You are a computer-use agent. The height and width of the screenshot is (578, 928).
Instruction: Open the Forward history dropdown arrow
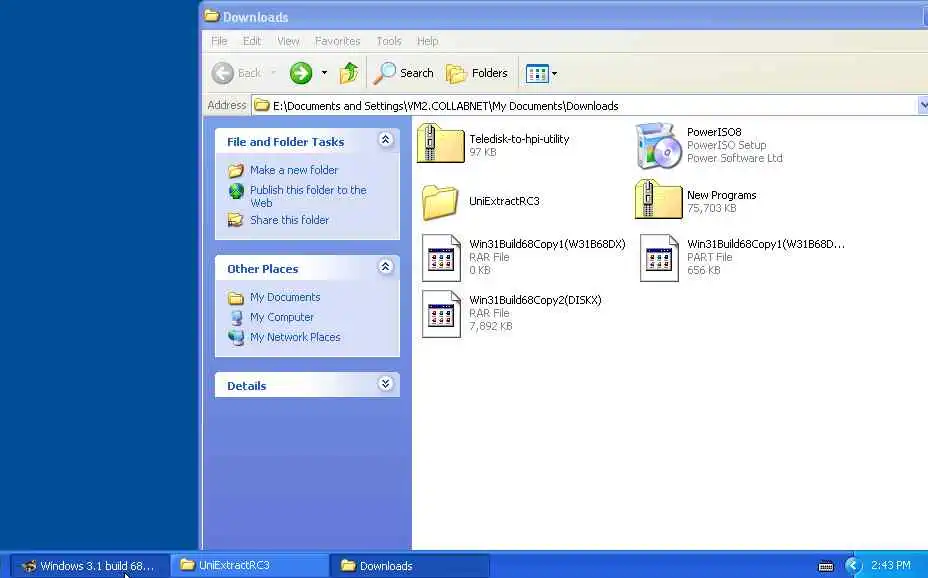324,73
